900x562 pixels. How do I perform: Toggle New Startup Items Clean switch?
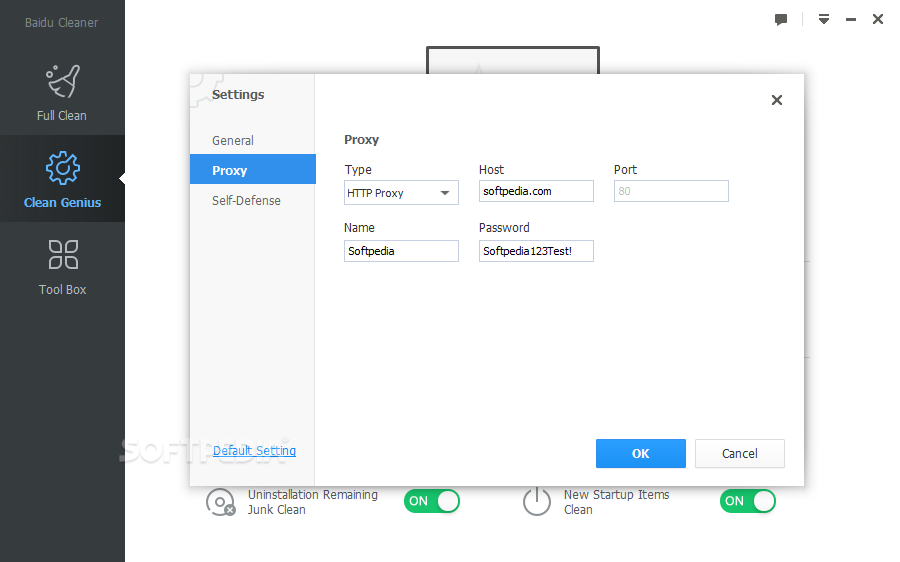click(x=747, y=501)
